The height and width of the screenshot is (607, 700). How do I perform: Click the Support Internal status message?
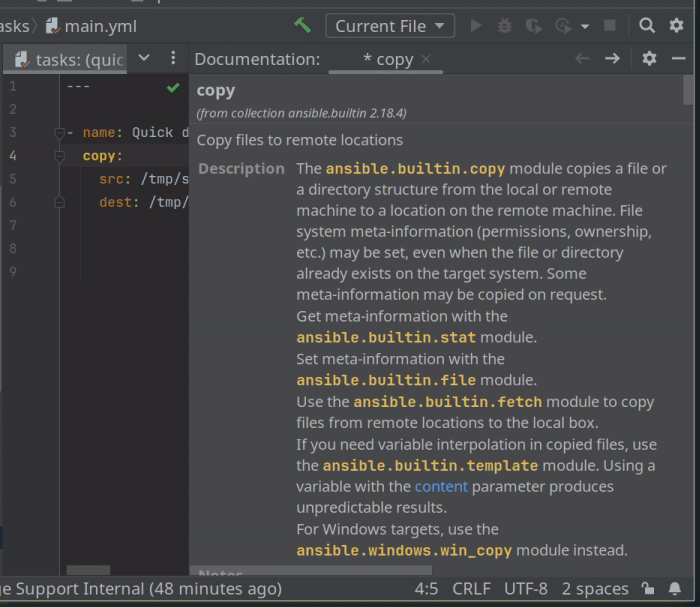coord(141,589)
